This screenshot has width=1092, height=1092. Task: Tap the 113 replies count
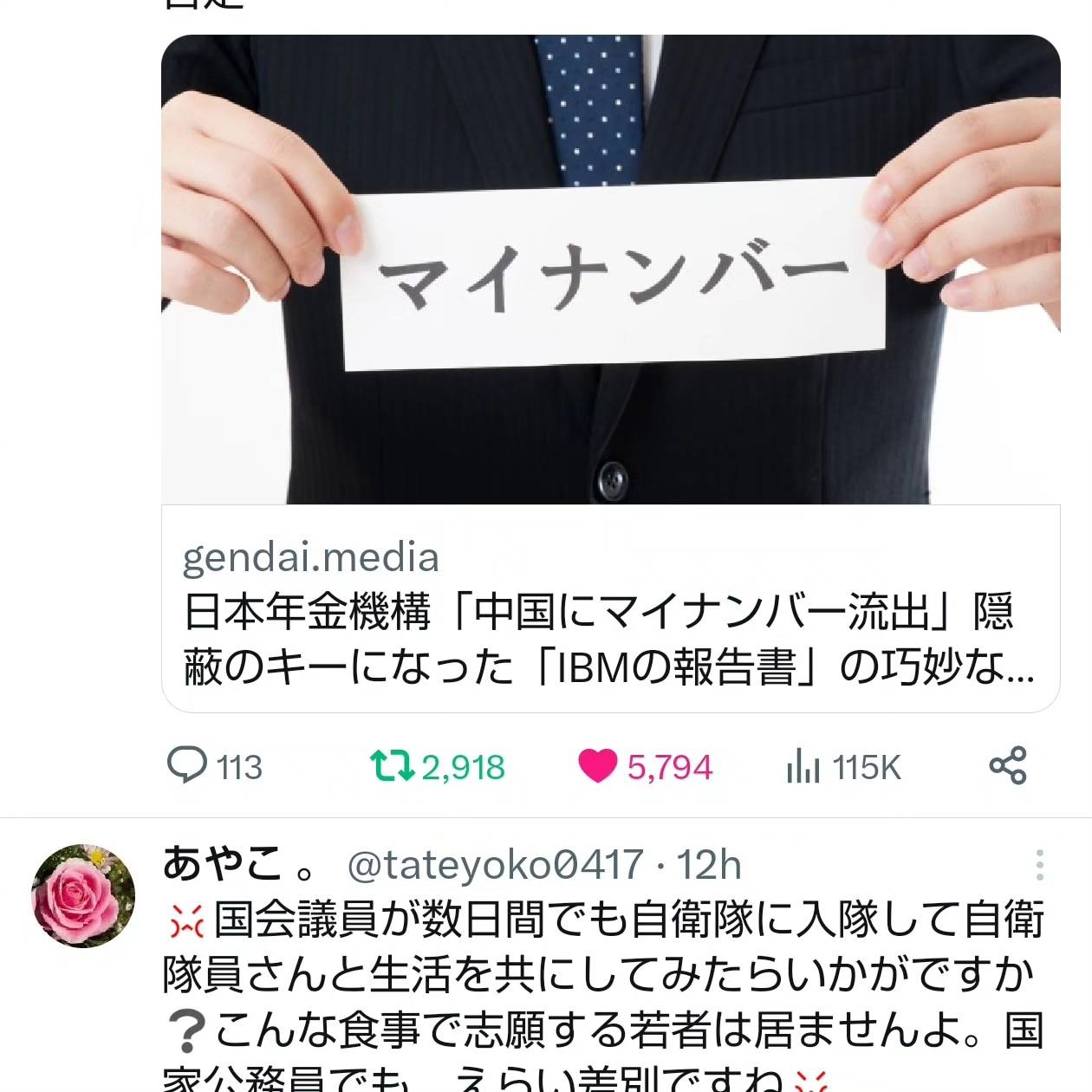click(239, 768)
